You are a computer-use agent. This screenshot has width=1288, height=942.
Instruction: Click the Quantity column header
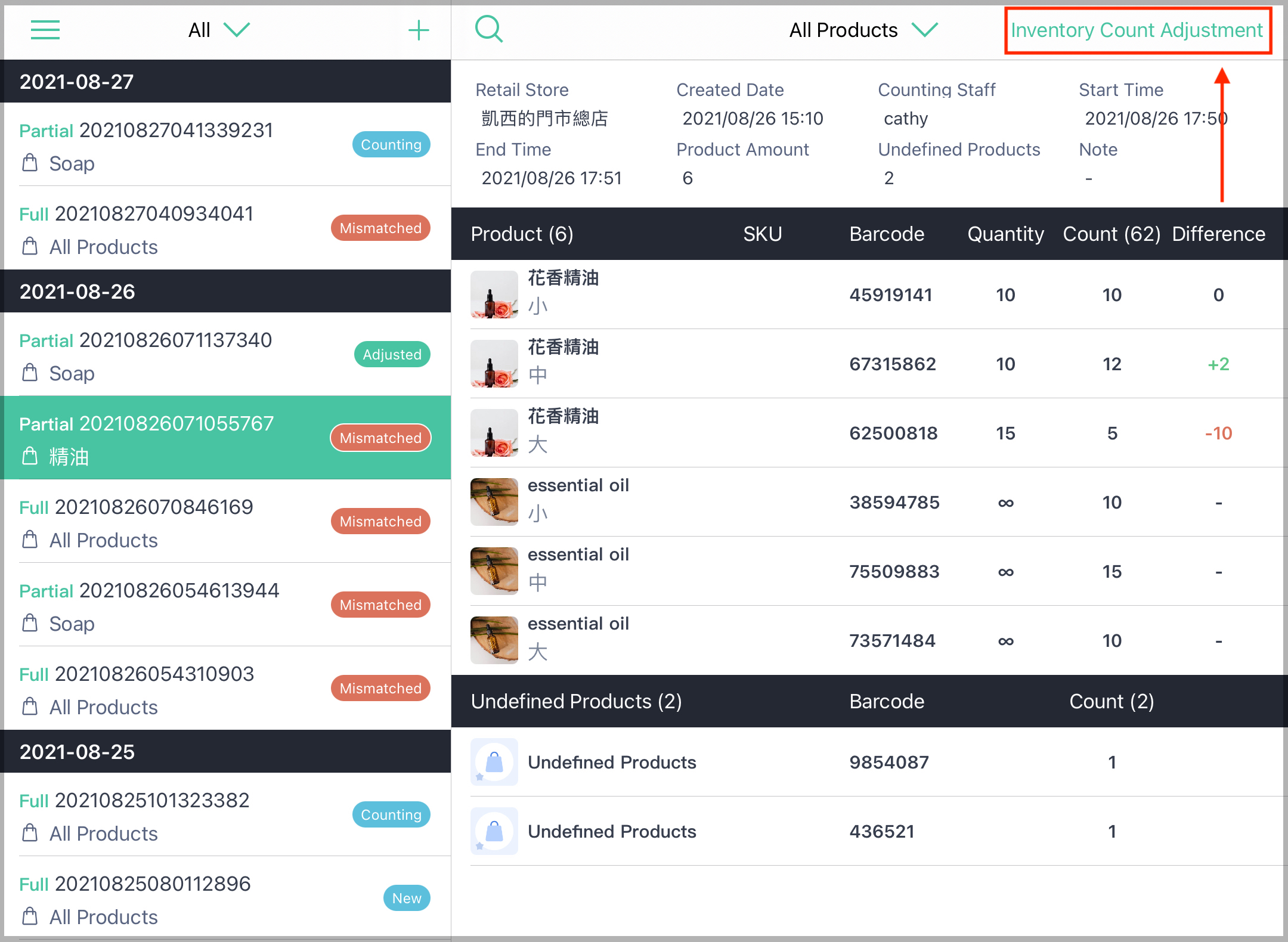[x=1005, y=234]
